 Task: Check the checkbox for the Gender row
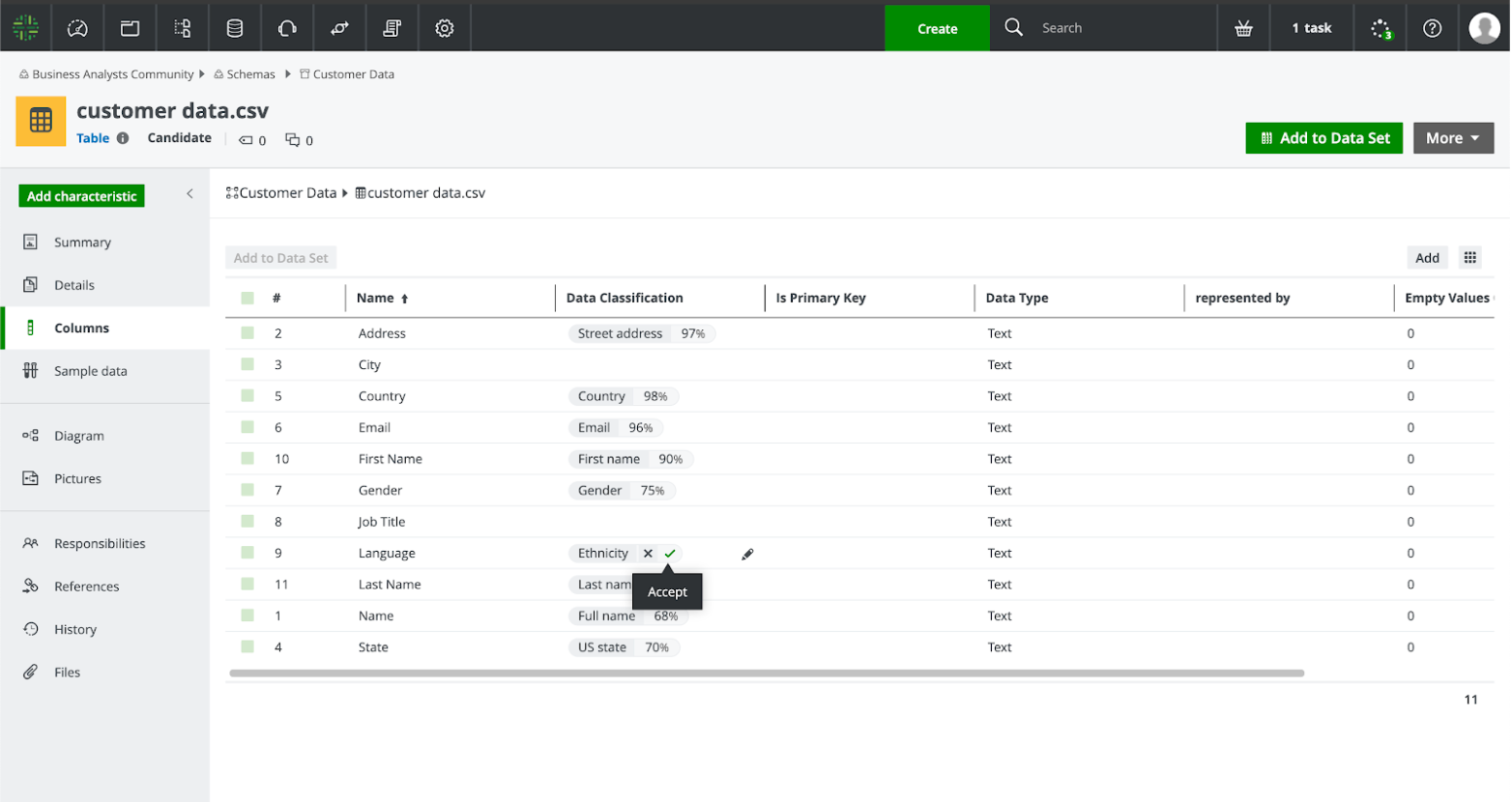click(247, 490)
